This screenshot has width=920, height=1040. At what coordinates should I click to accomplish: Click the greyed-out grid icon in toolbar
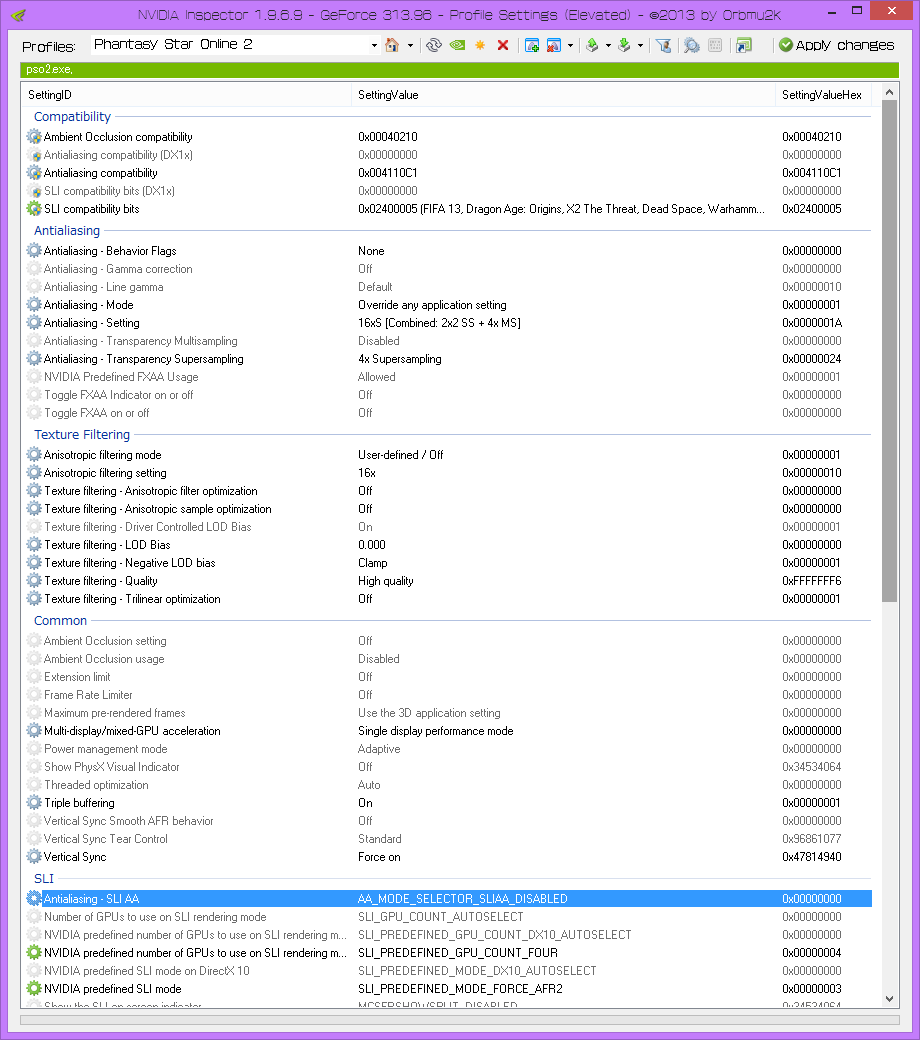(715, 45)
